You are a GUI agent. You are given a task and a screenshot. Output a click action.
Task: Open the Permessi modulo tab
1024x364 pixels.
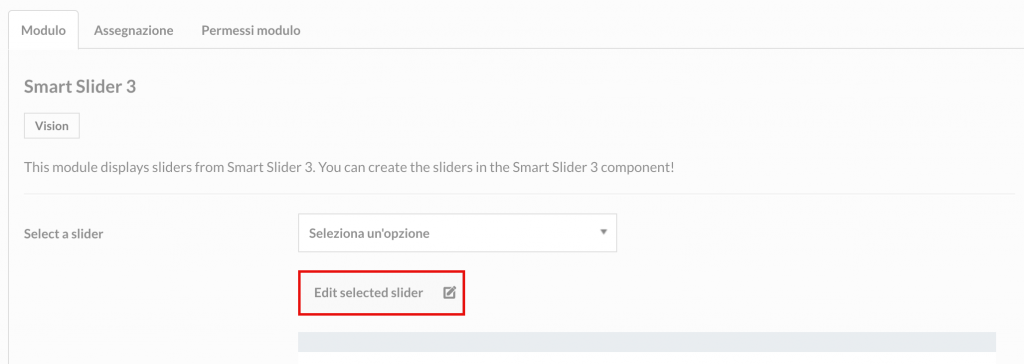251,30
